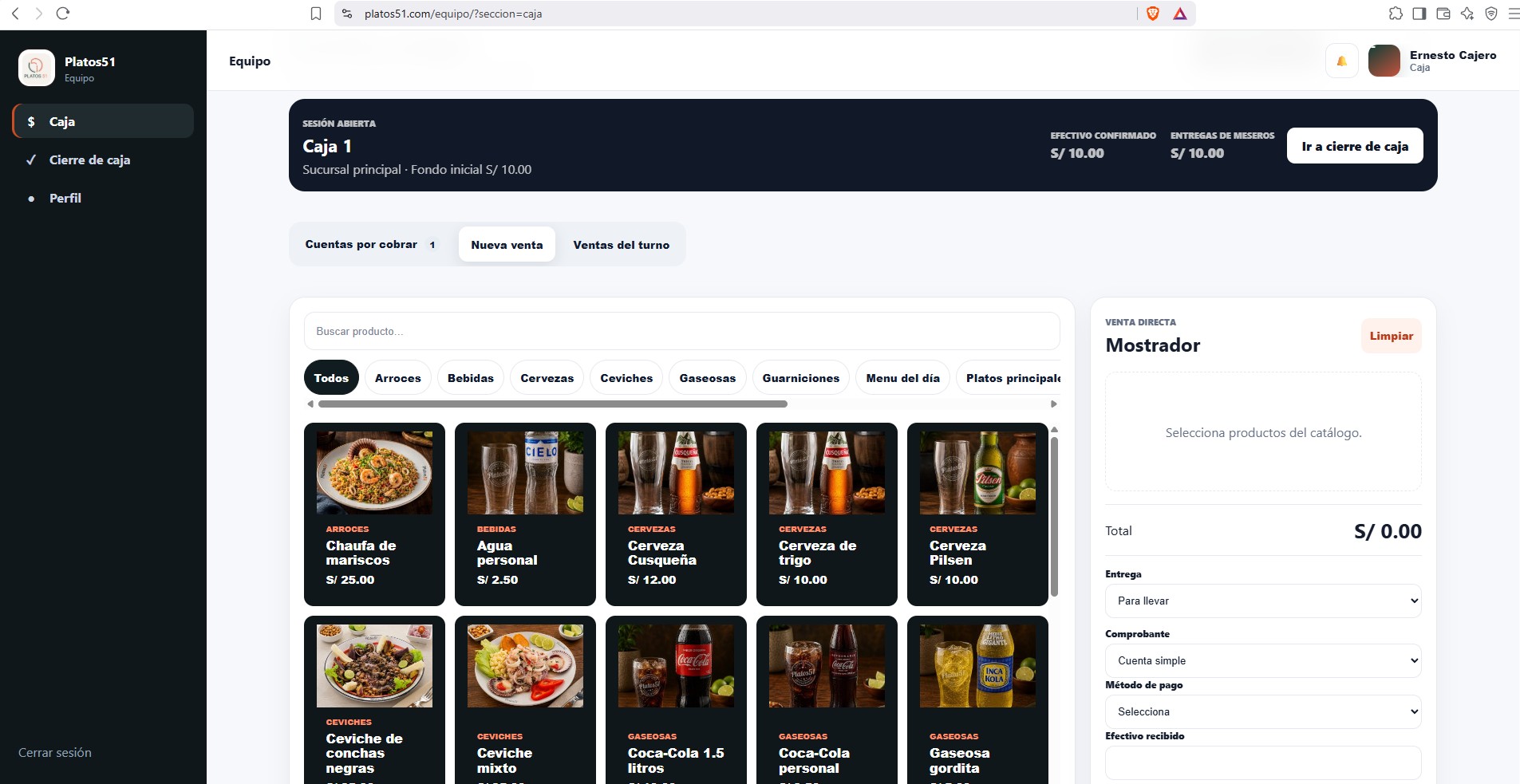
Task: Open the Leo AI sparkle icon
Action: pyautogui.click(x=1467, y=14)
